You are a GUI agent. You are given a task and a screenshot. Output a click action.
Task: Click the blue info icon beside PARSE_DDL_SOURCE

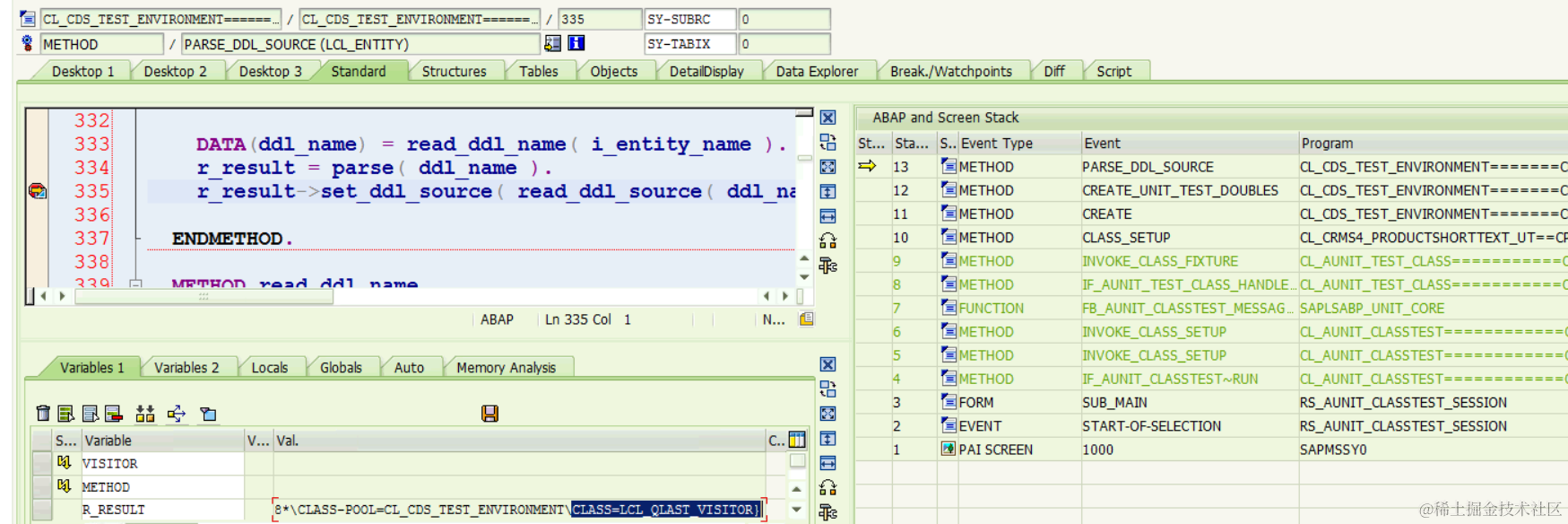(576, 43)
